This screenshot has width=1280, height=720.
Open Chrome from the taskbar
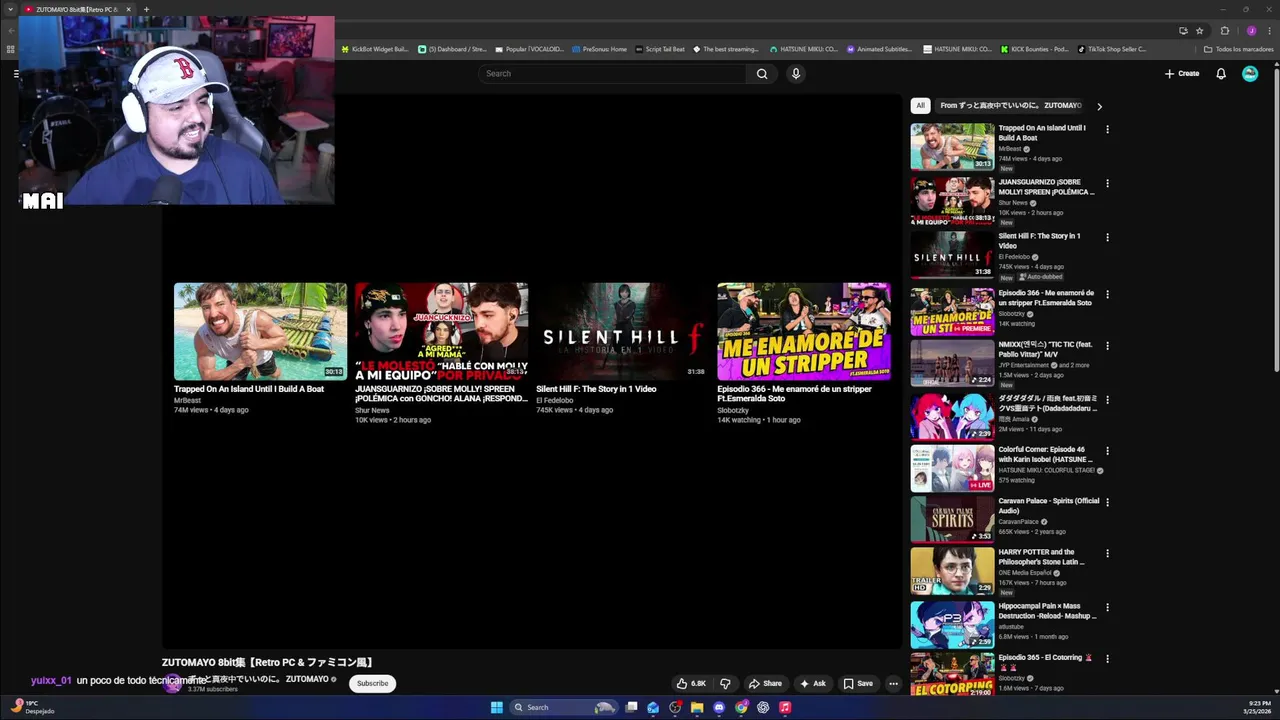(741, 707)
